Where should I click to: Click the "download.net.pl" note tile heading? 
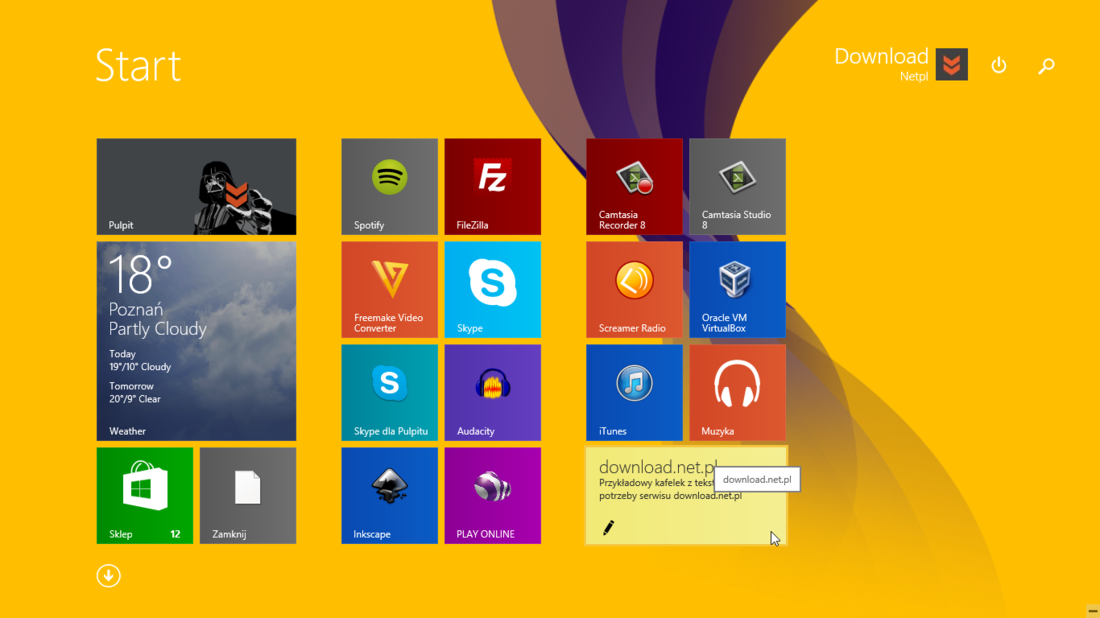(x=657, y=467)
